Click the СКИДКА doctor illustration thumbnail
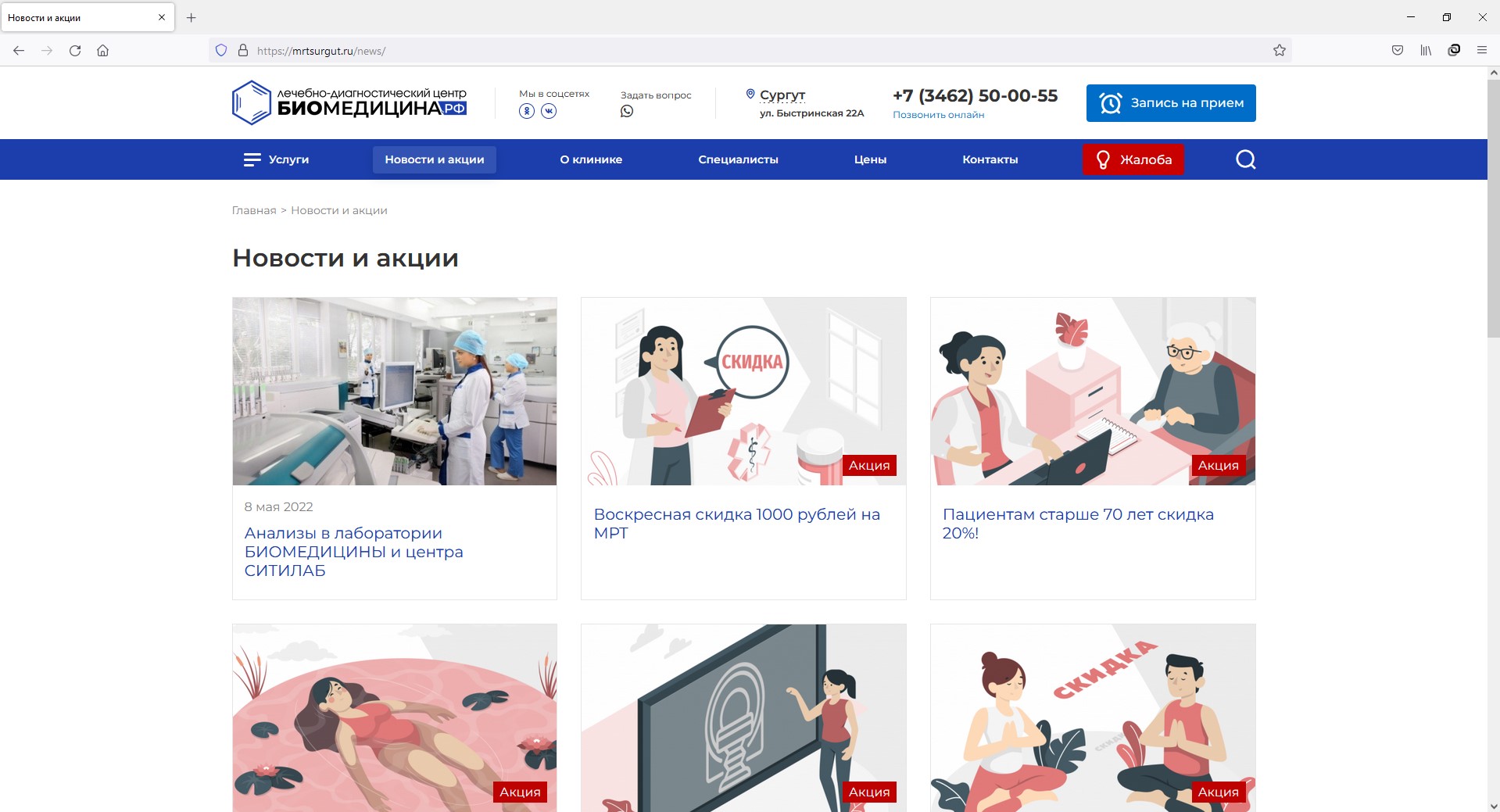This screenshot has height=812, width=1500. [x=743, y=392]
